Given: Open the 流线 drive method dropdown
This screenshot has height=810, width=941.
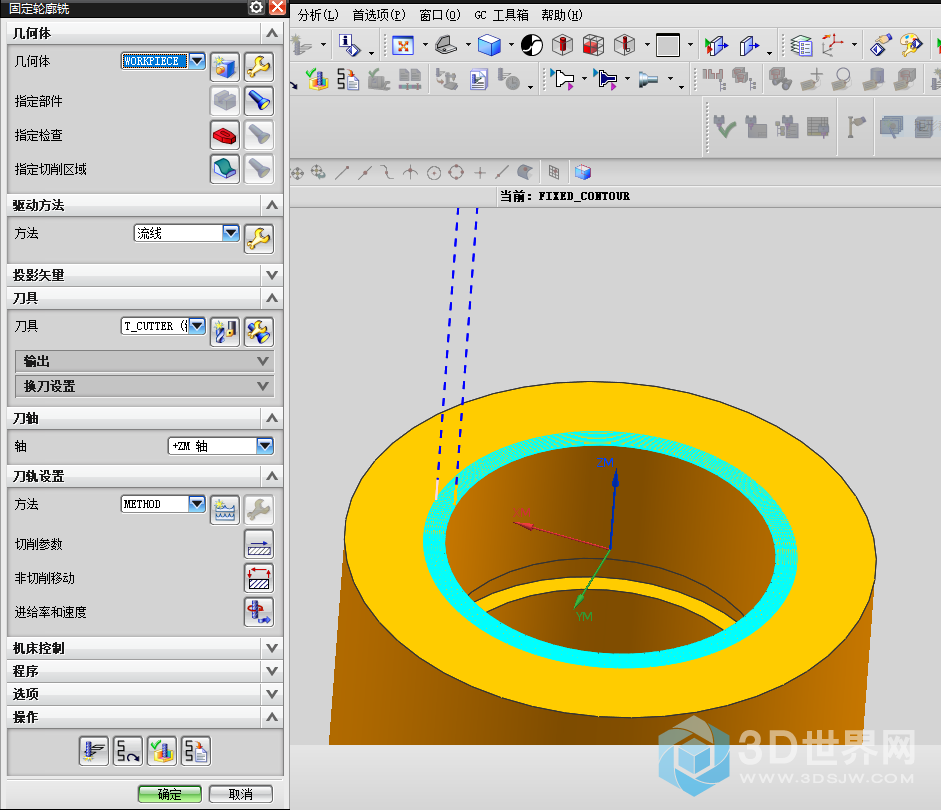Looking at the screenshot, I should tap(231, 233).
